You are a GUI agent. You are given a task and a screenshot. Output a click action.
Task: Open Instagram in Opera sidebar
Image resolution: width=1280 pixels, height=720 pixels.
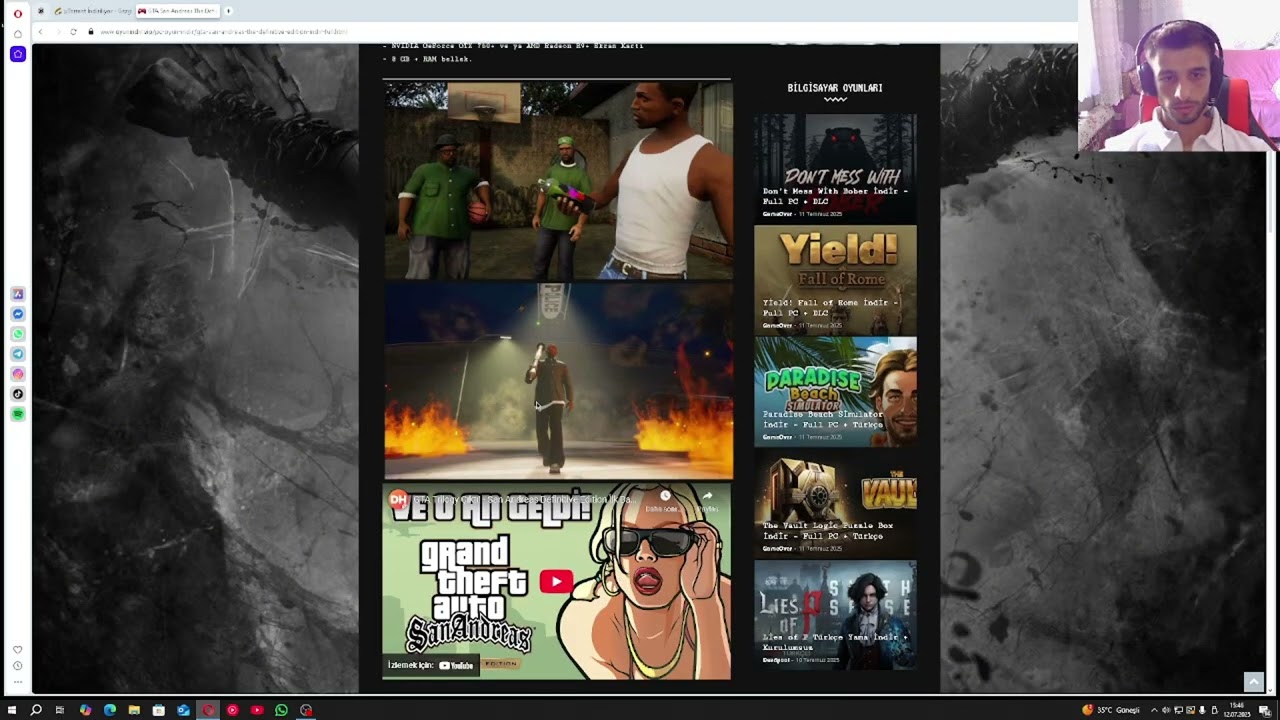pyautogui.click(x=18, y=374)
